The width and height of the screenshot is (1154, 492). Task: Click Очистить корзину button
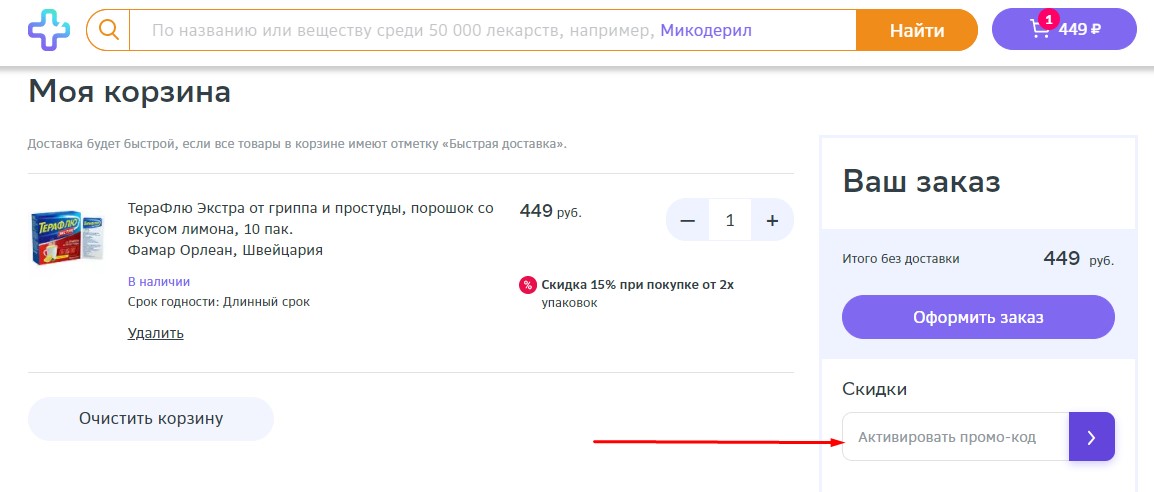click(x=151, y=419)
